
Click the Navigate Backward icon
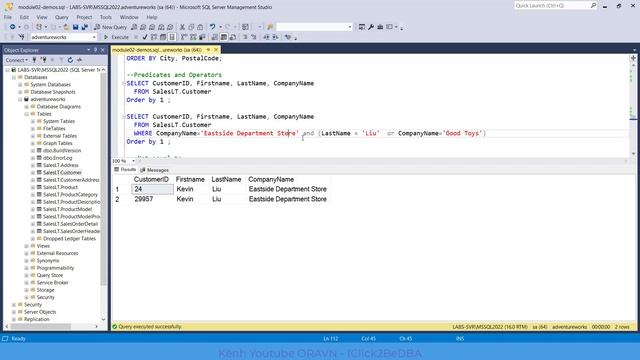coord(13,27)
